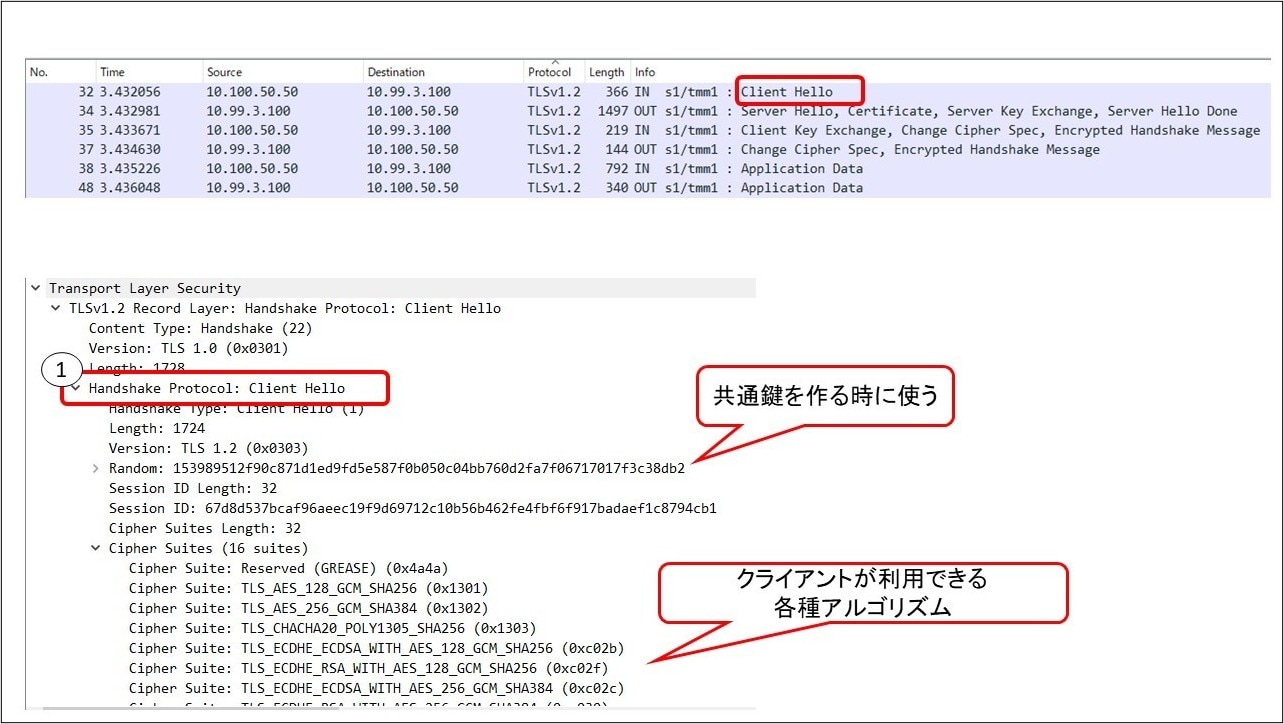Sort by the Protocol column header
This screenshot has height=724, width=1284.
click(549, 72)
